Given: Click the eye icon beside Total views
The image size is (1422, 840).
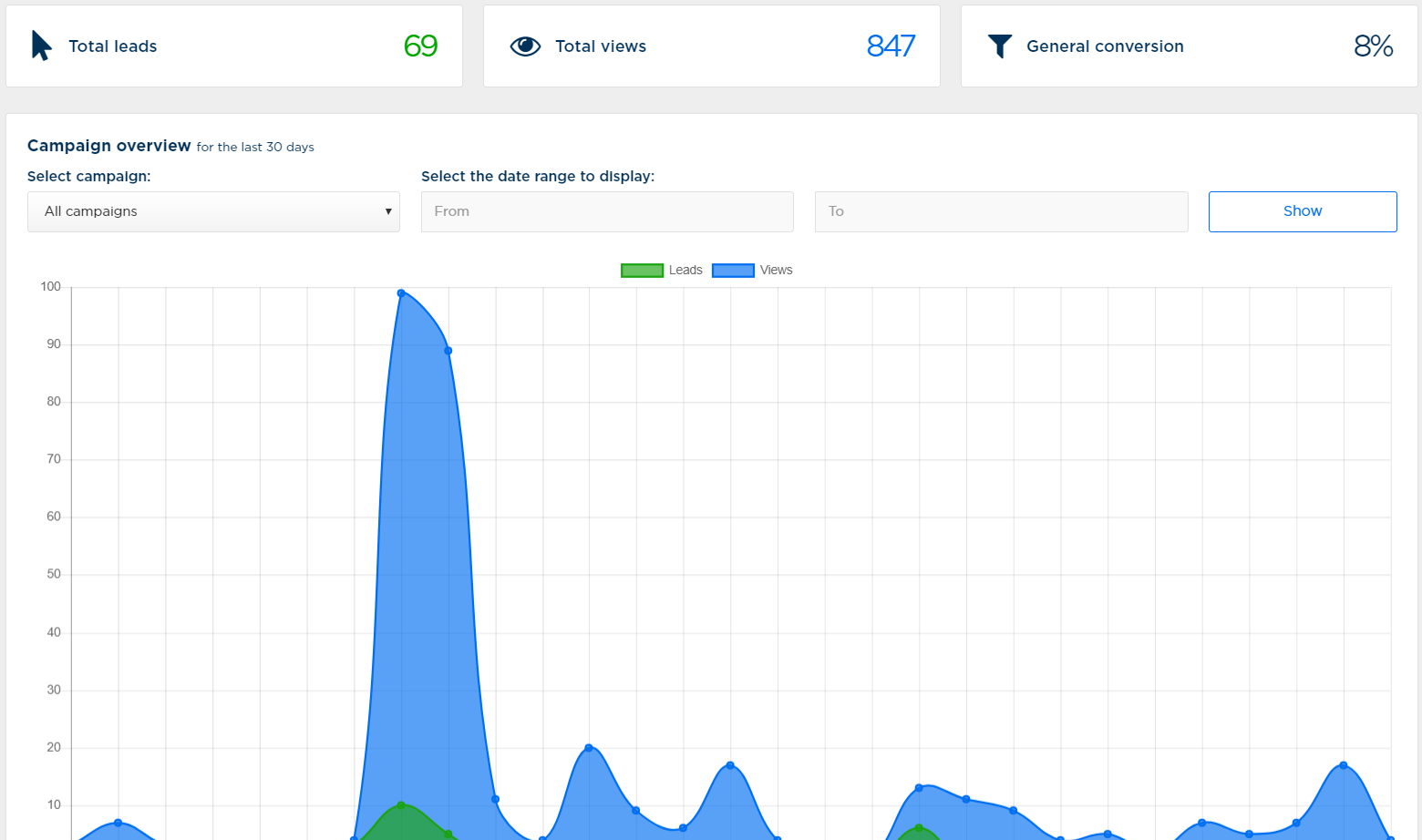Looking at the screenshot, I should 525,46.
